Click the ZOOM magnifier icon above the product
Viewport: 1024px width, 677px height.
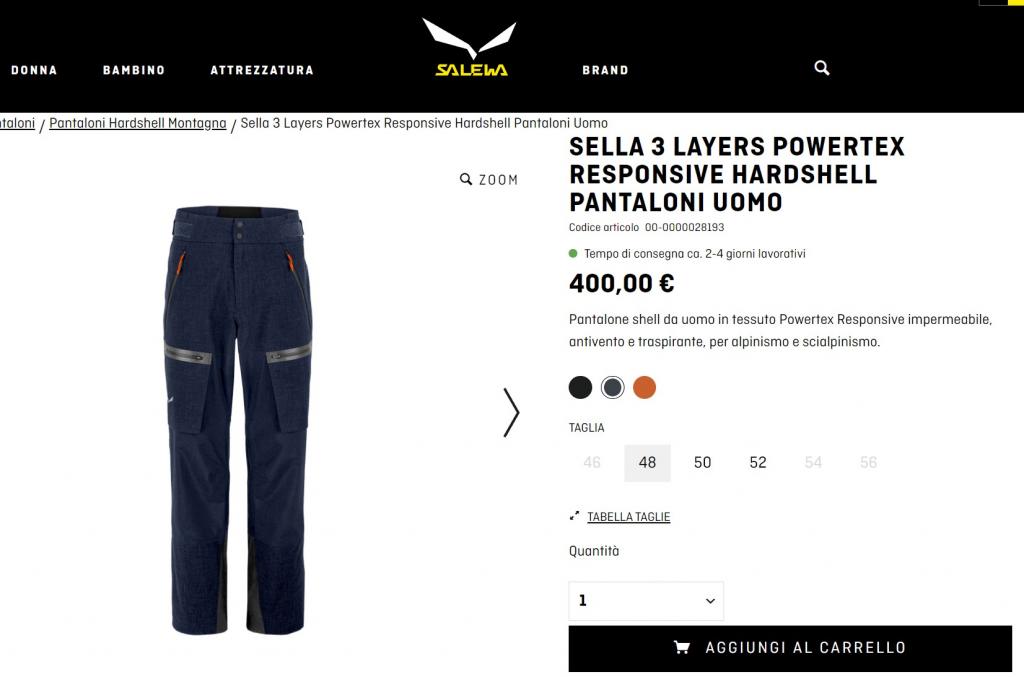pyautogui.click(x=466, y=179)
